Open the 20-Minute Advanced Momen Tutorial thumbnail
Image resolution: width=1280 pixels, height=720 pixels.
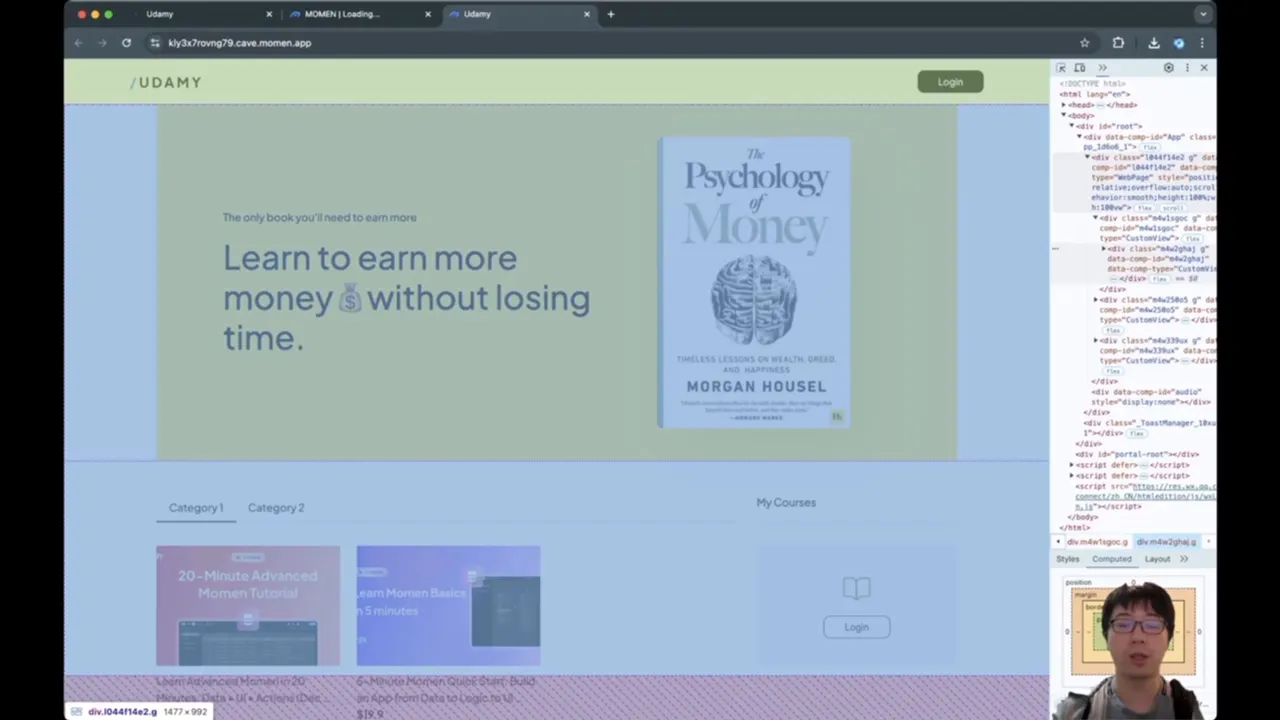point(248,606)
